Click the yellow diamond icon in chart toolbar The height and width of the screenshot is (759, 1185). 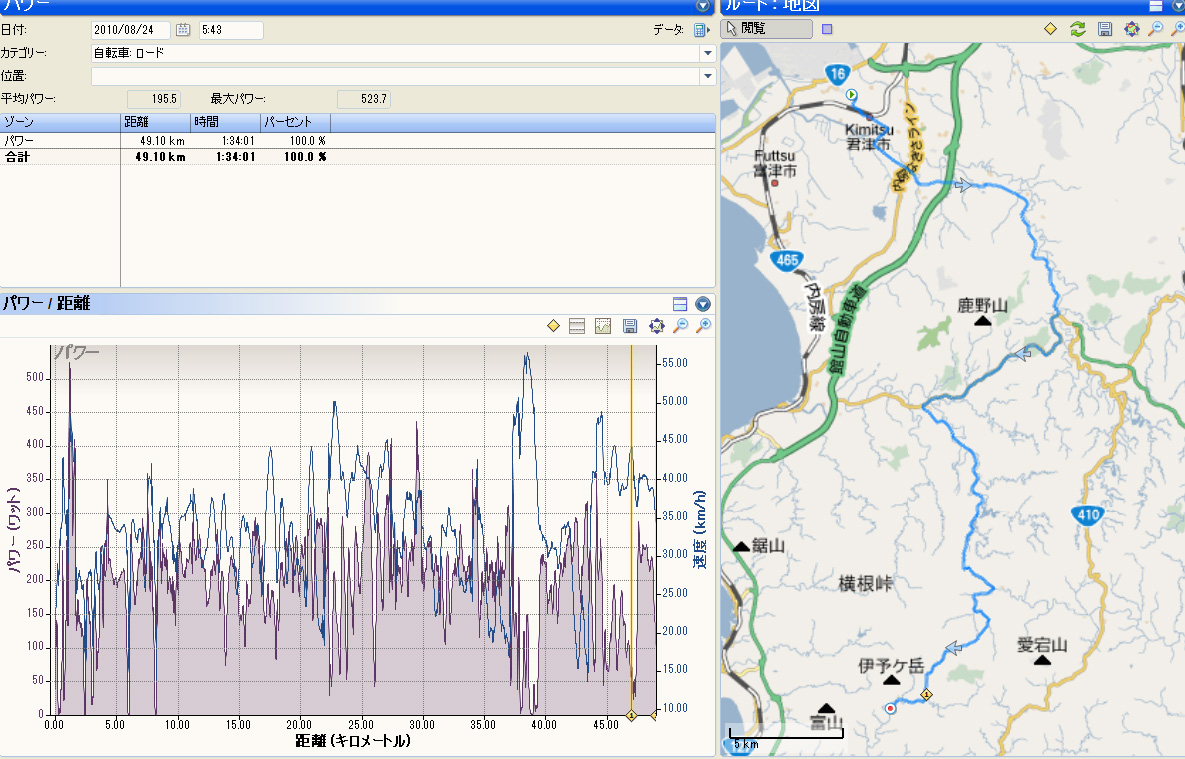click(x=553, y=326)
